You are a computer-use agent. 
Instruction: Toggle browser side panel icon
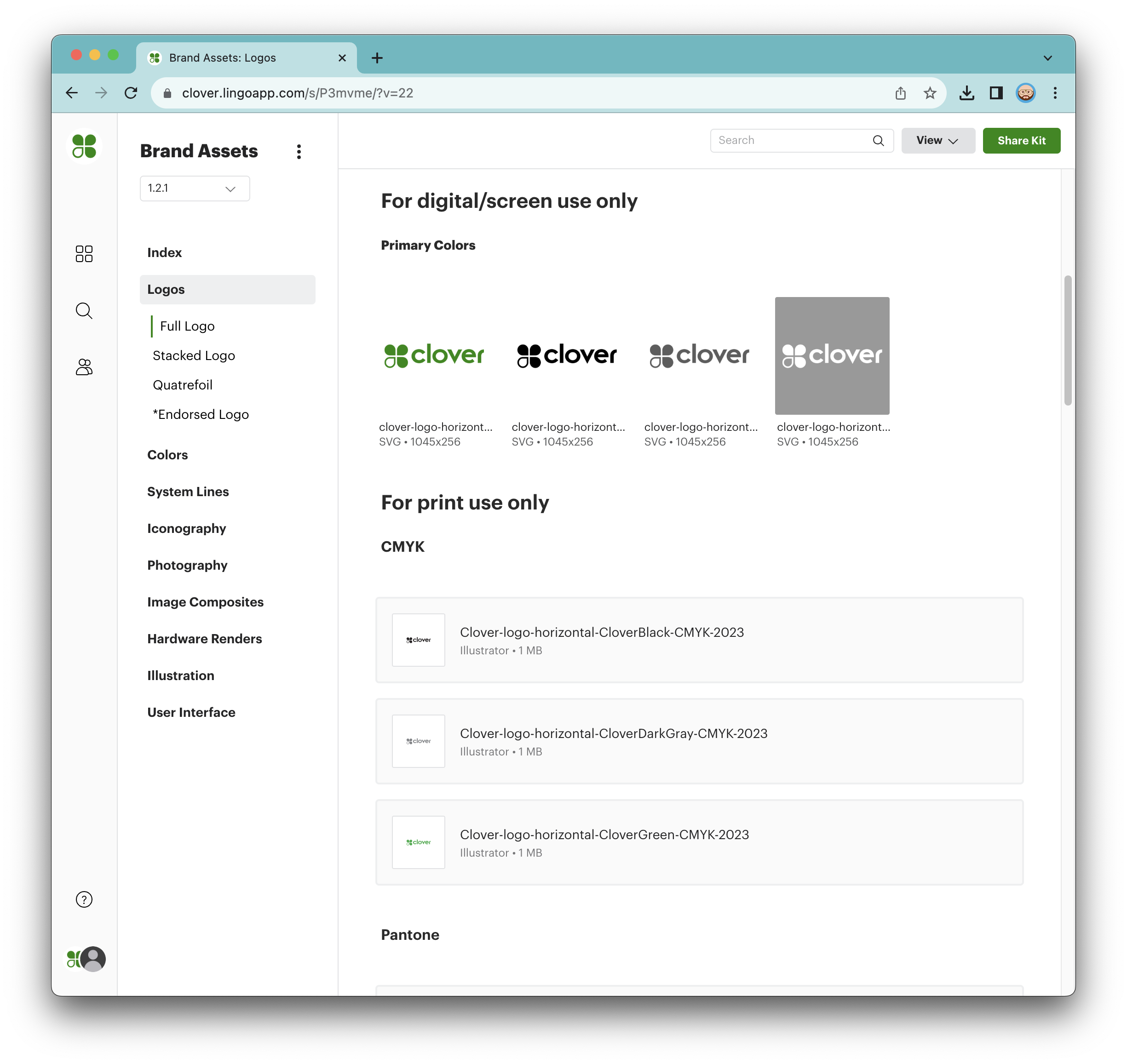click(x=996, y=93)
